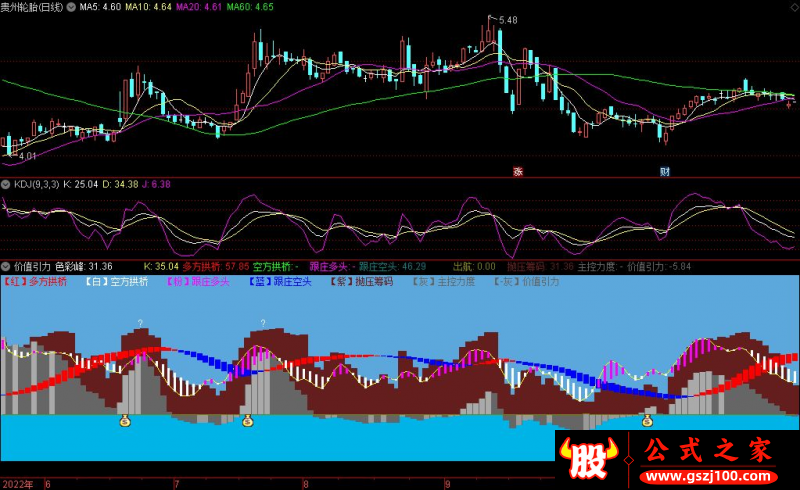800x490 pixels.
Task: Select the MA60: 4.65 moving average label
Action: click(250, 7)
